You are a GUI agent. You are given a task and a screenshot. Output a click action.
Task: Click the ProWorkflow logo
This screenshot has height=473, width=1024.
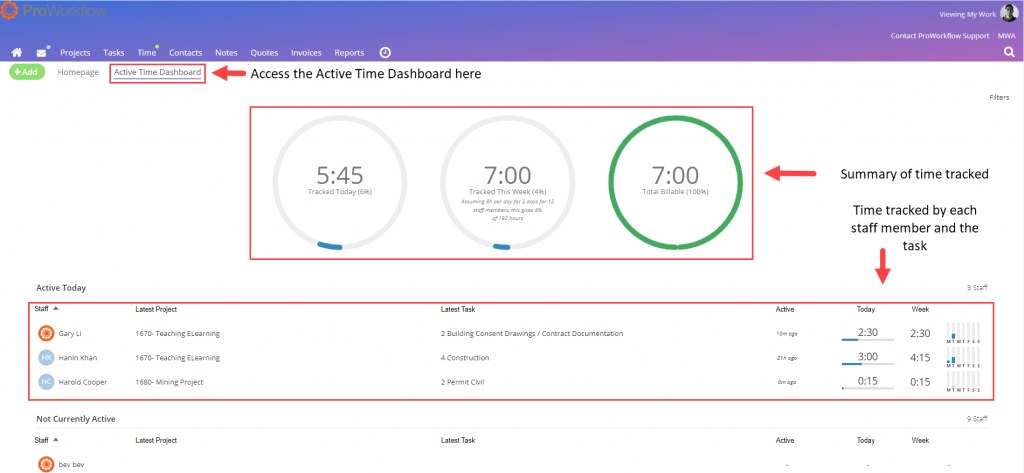[x=54, y=11]
